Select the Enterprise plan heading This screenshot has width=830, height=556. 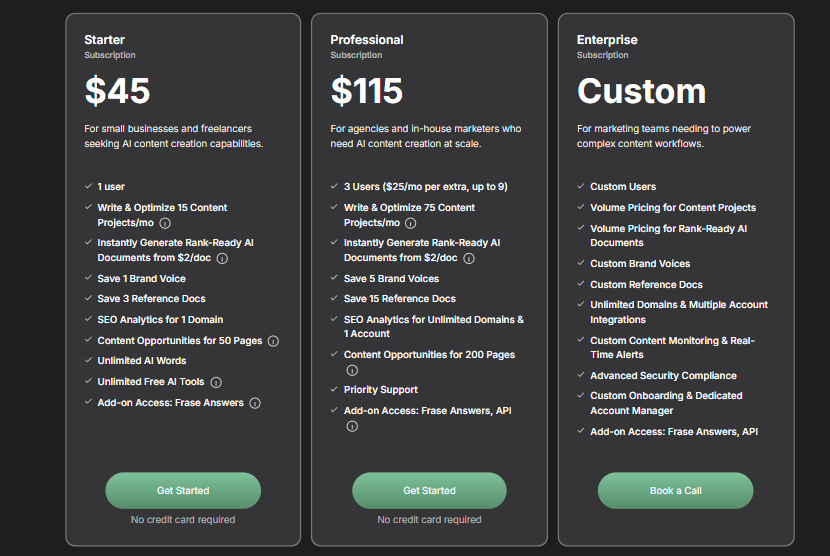point(607,40)
